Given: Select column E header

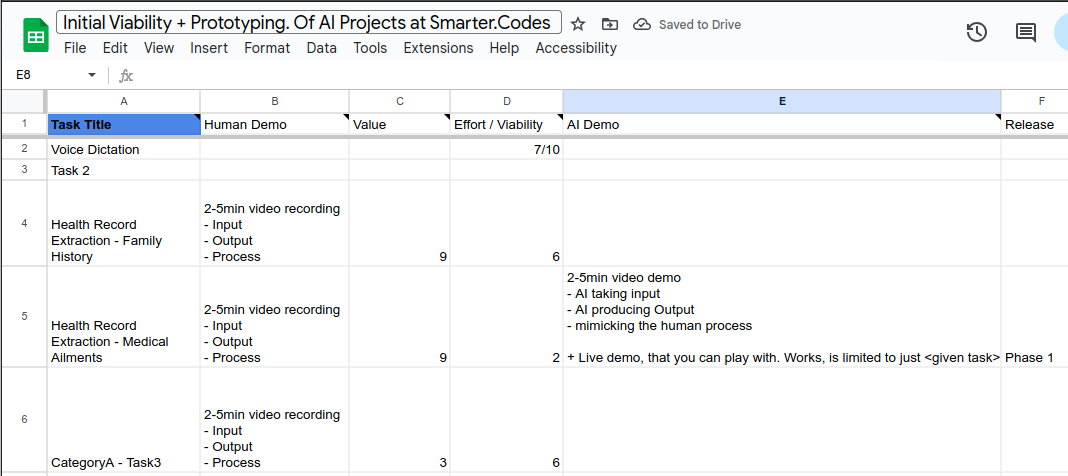Looking at the screenshot, I should pyautogui.click(x=782, y=101).
